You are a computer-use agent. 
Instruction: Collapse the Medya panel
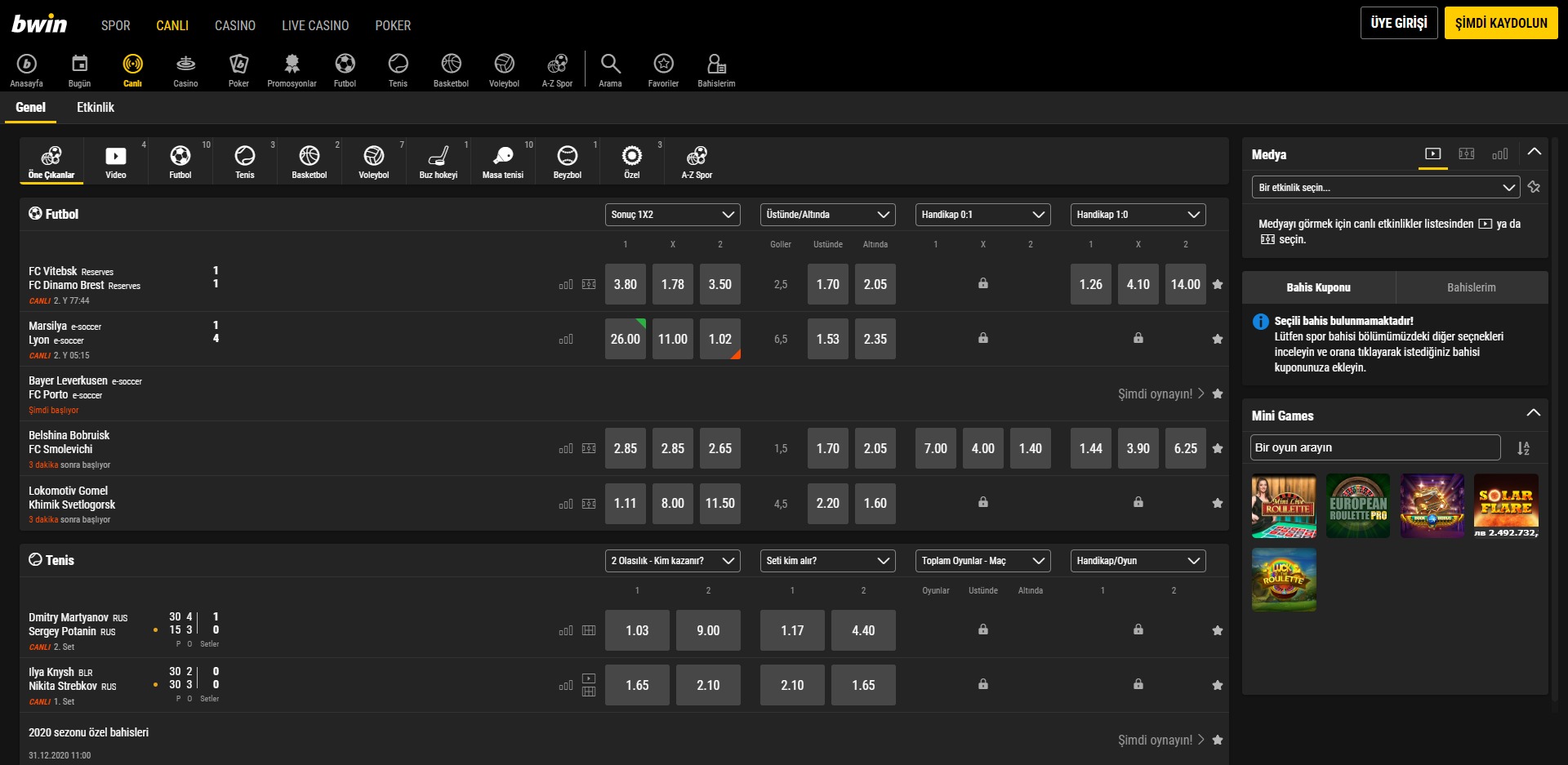coord(1535,152)
